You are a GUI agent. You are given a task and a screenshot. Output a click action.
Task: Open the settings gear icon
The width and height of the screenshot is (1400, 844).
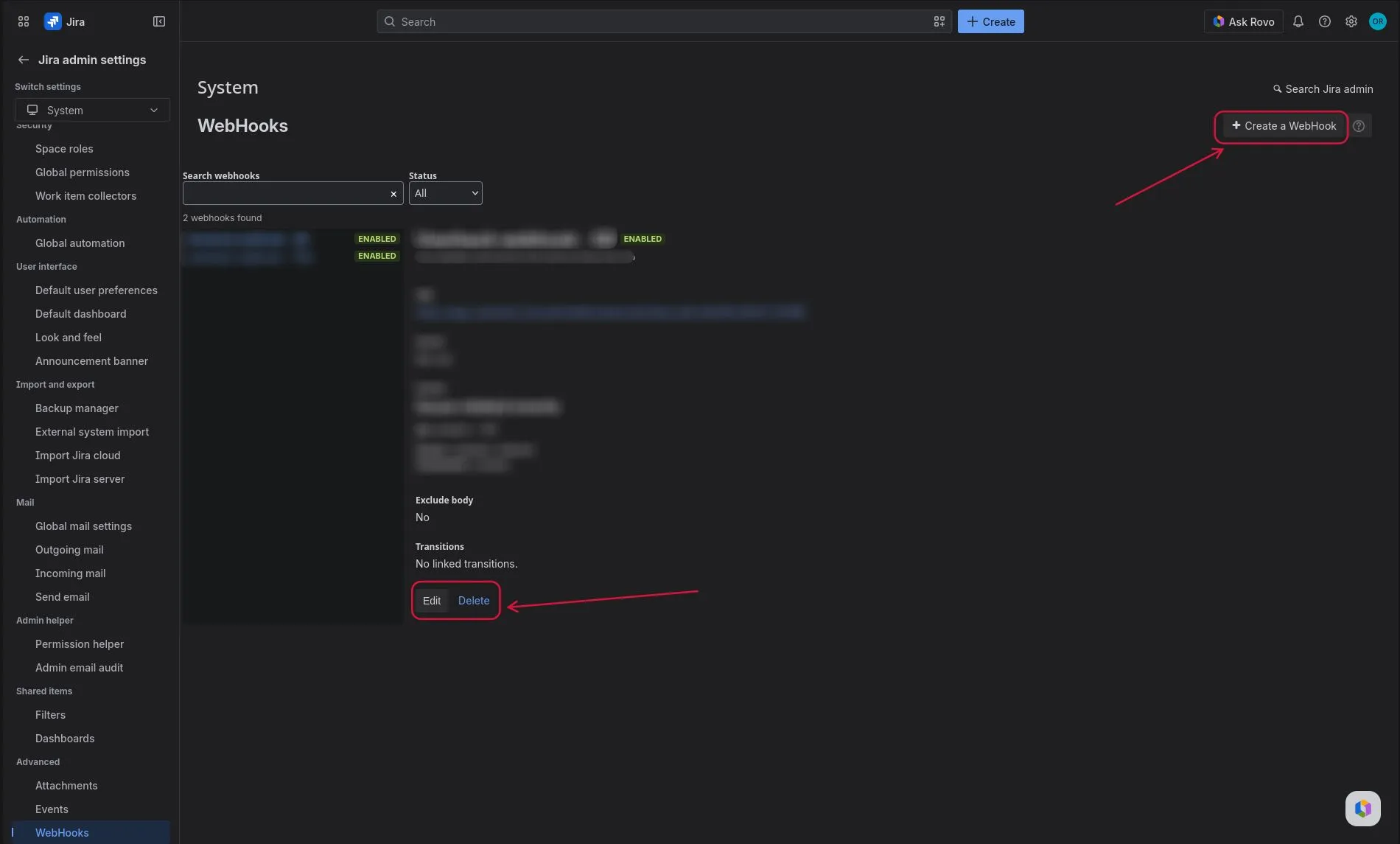[1351, 21]
